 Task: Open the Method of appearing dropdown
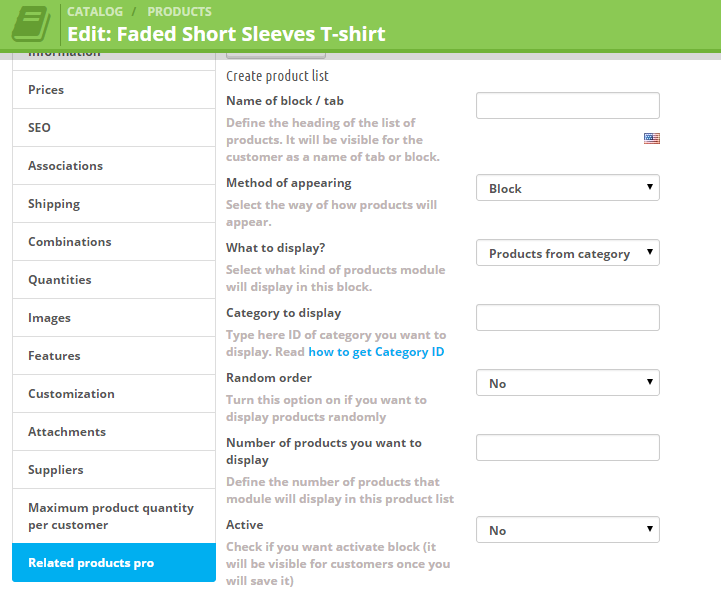(x=567, y=188)
